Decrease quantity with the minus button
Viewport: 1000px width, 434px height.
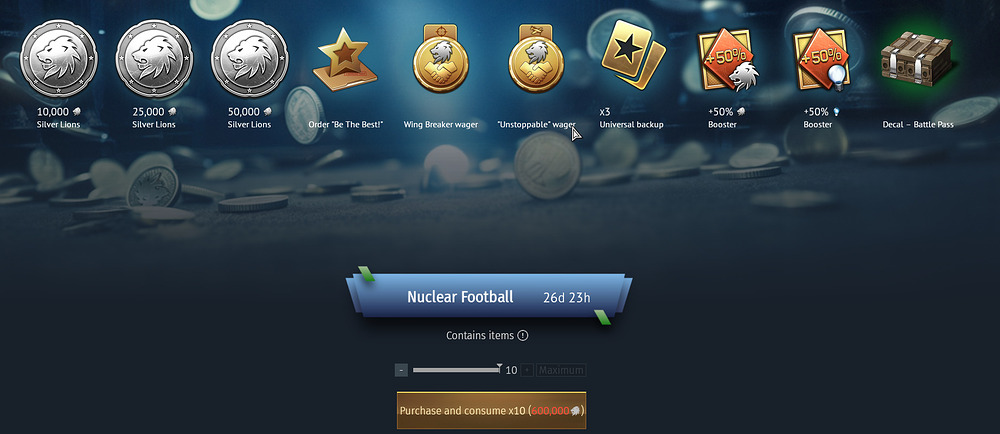pyautogui.click(x=401, y=370)
